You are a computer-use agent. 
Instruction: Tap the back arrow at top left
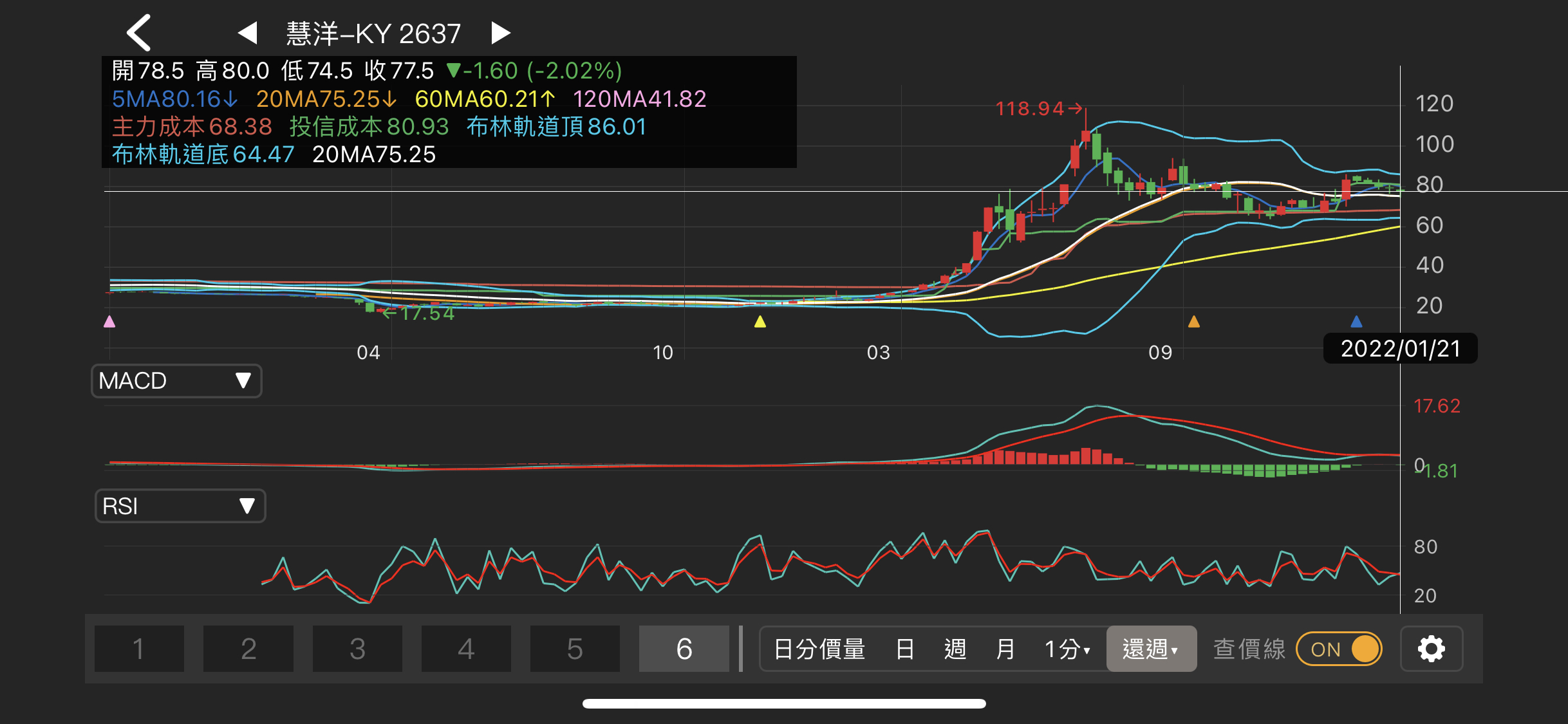(x=139, y=33)
